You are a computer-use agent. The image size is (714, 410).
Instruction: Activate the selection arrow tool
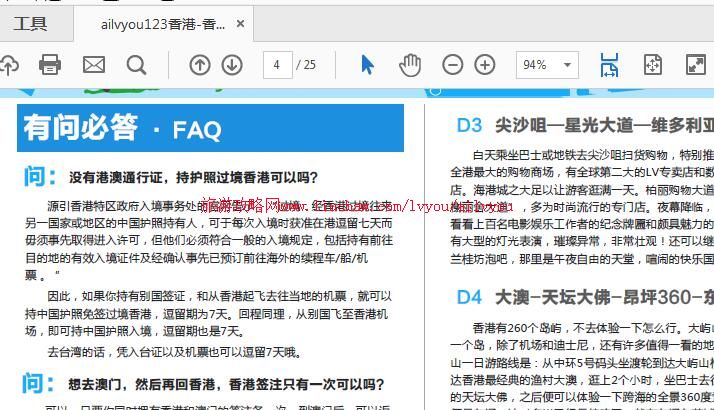[x=367, y=65]
